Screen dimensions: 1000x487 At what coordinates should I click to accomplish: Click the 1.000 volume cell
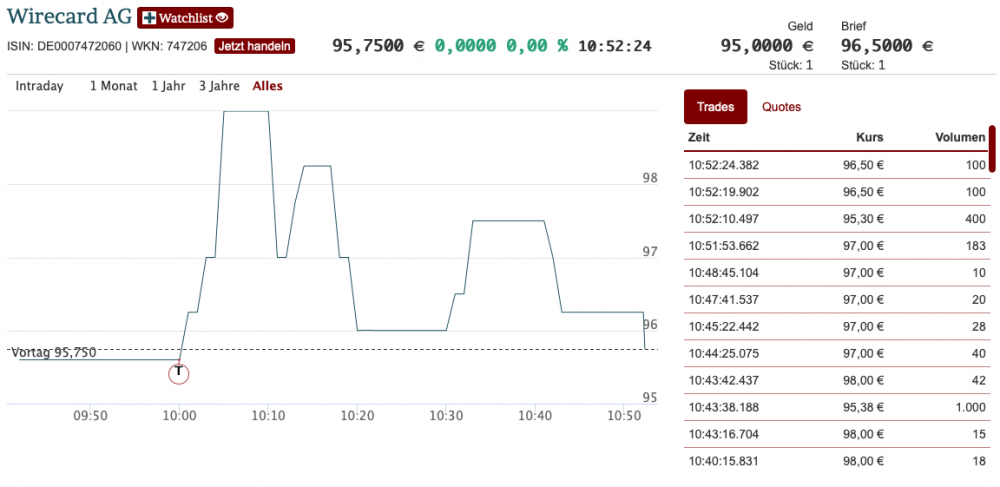970,407
